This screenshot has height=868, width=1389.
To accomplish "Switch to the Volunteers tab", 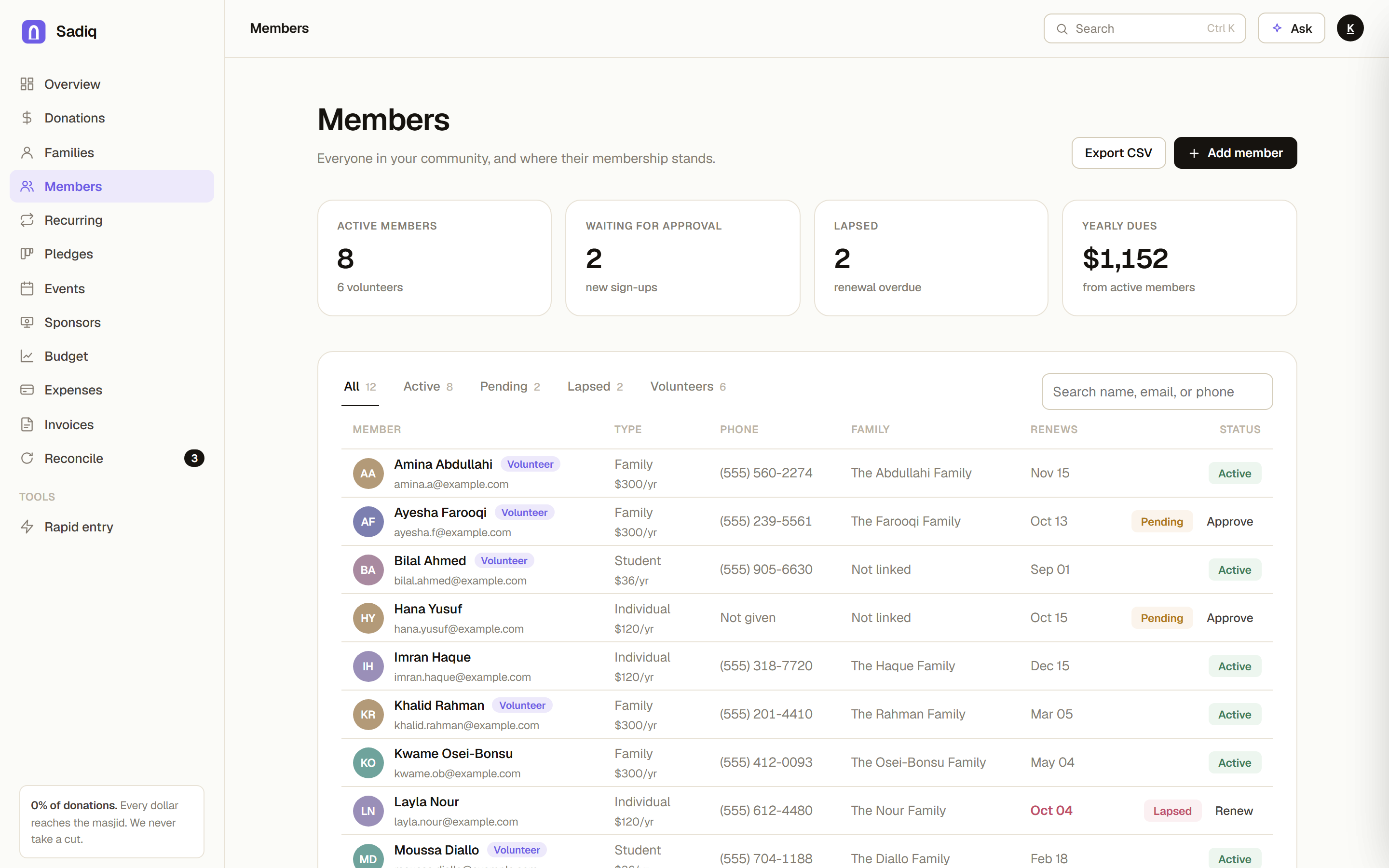I will (x=688, y=387).
